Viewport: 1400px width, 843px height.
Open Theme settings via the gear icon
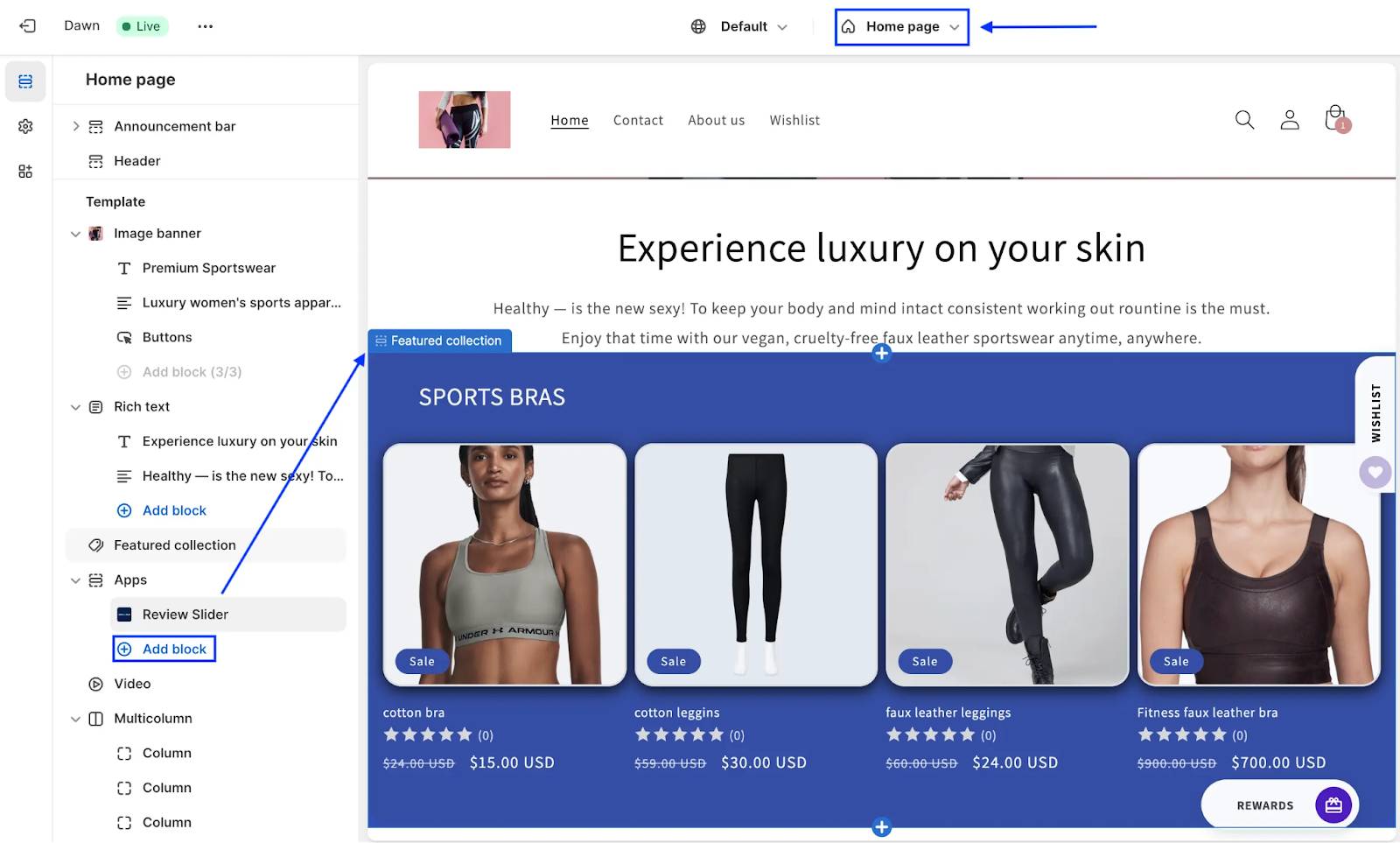click(25, 126)
